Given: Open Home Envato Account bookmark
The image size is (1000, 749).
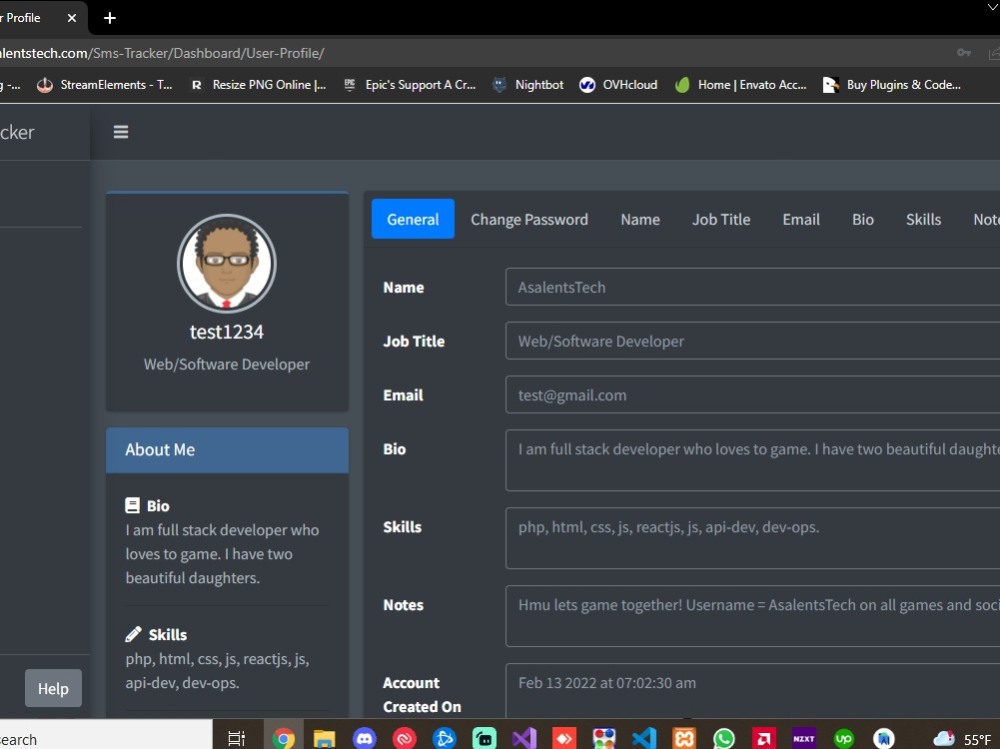Looking at the screenshot, I should pos(740,85).
